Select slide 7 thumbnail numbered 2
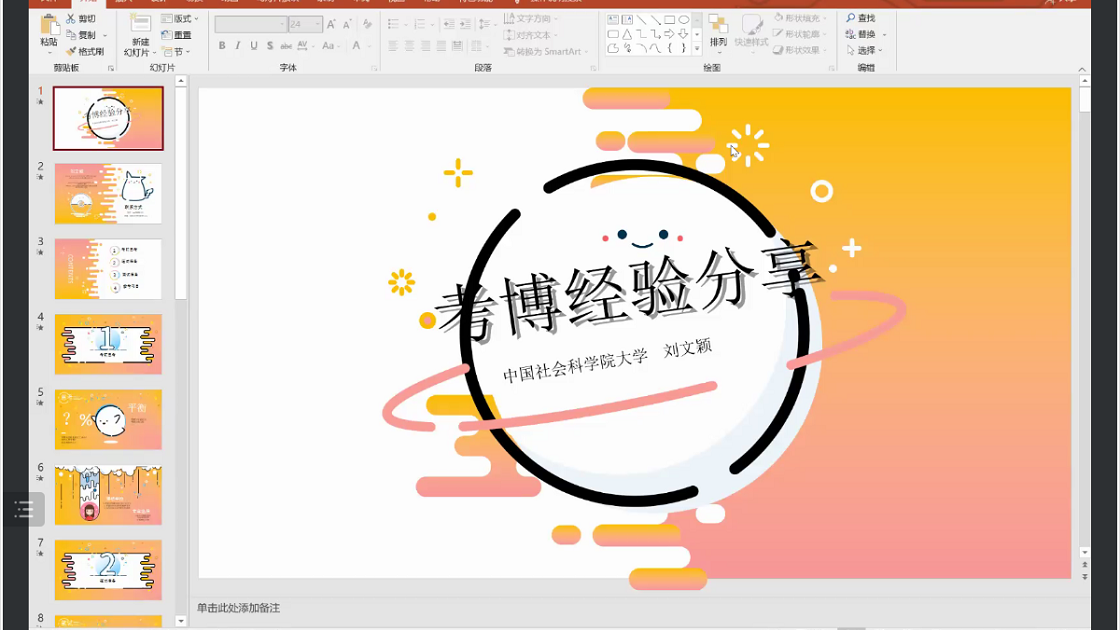 [109, 570]
